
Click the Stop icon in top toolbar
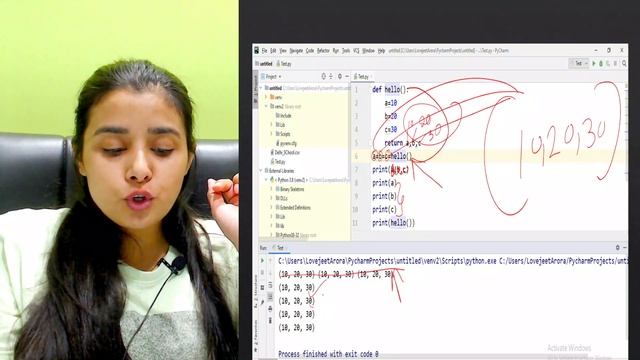pos(615,64)
